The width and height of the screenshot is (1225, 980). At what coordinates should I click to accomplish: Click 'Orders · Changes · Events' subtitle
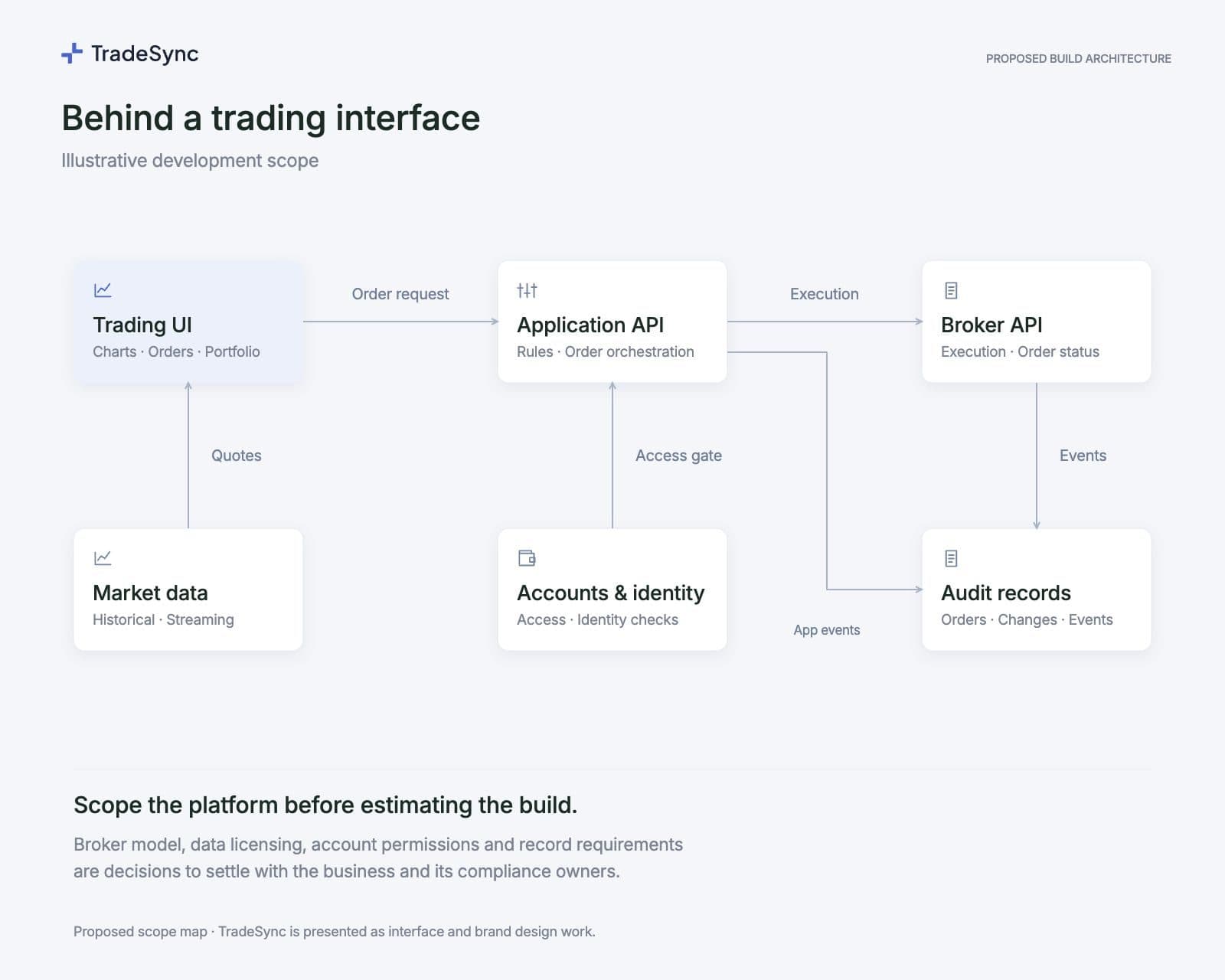1027,619
